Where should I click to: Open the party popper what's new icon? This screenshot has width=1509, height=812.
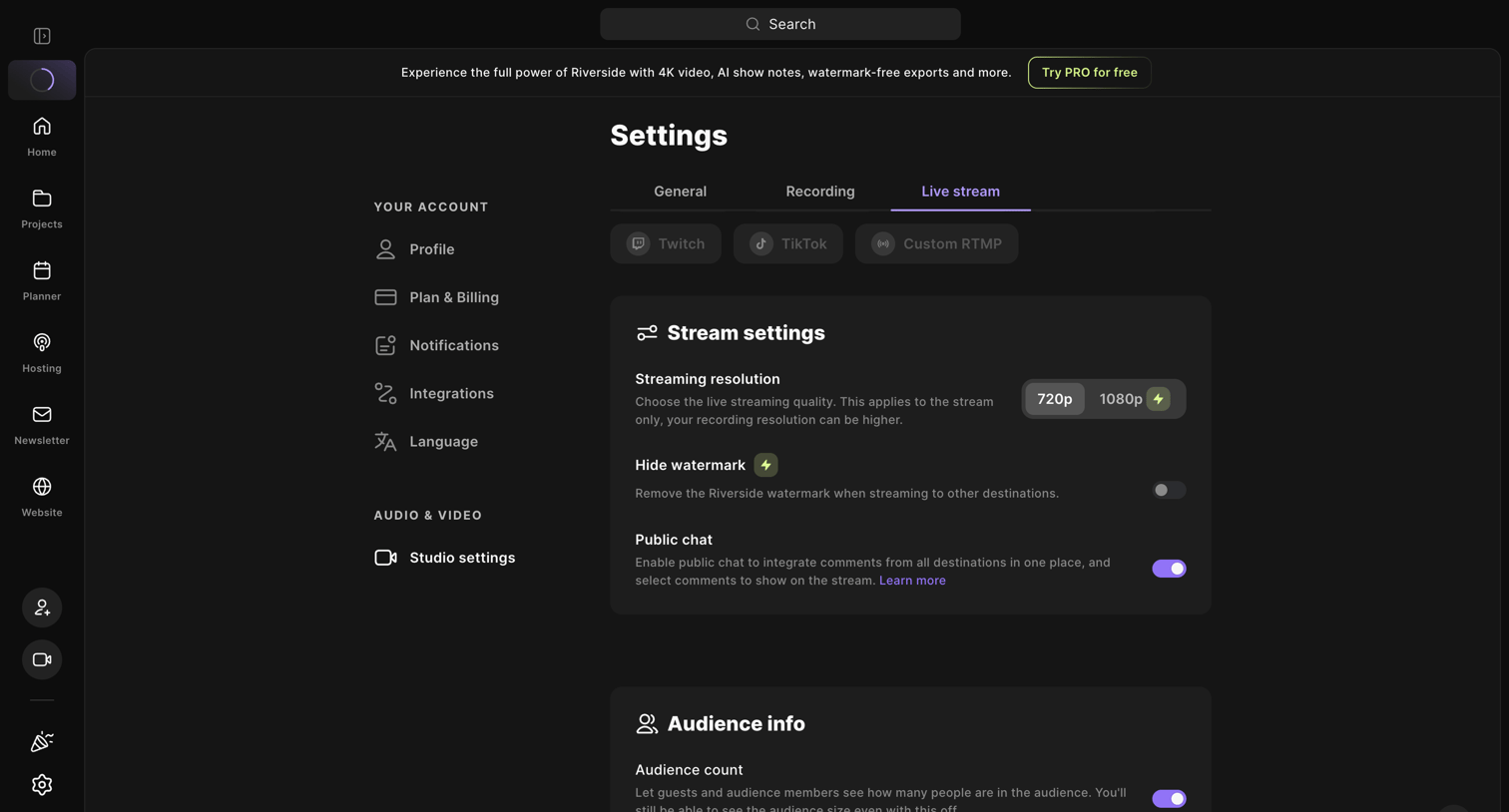42,741
